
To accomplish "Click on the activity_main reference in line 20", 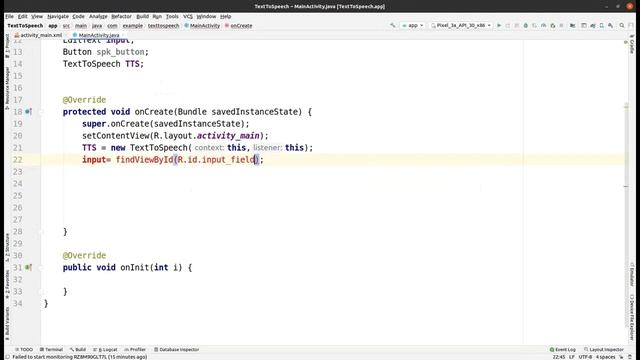I will [x=228, y=136].
